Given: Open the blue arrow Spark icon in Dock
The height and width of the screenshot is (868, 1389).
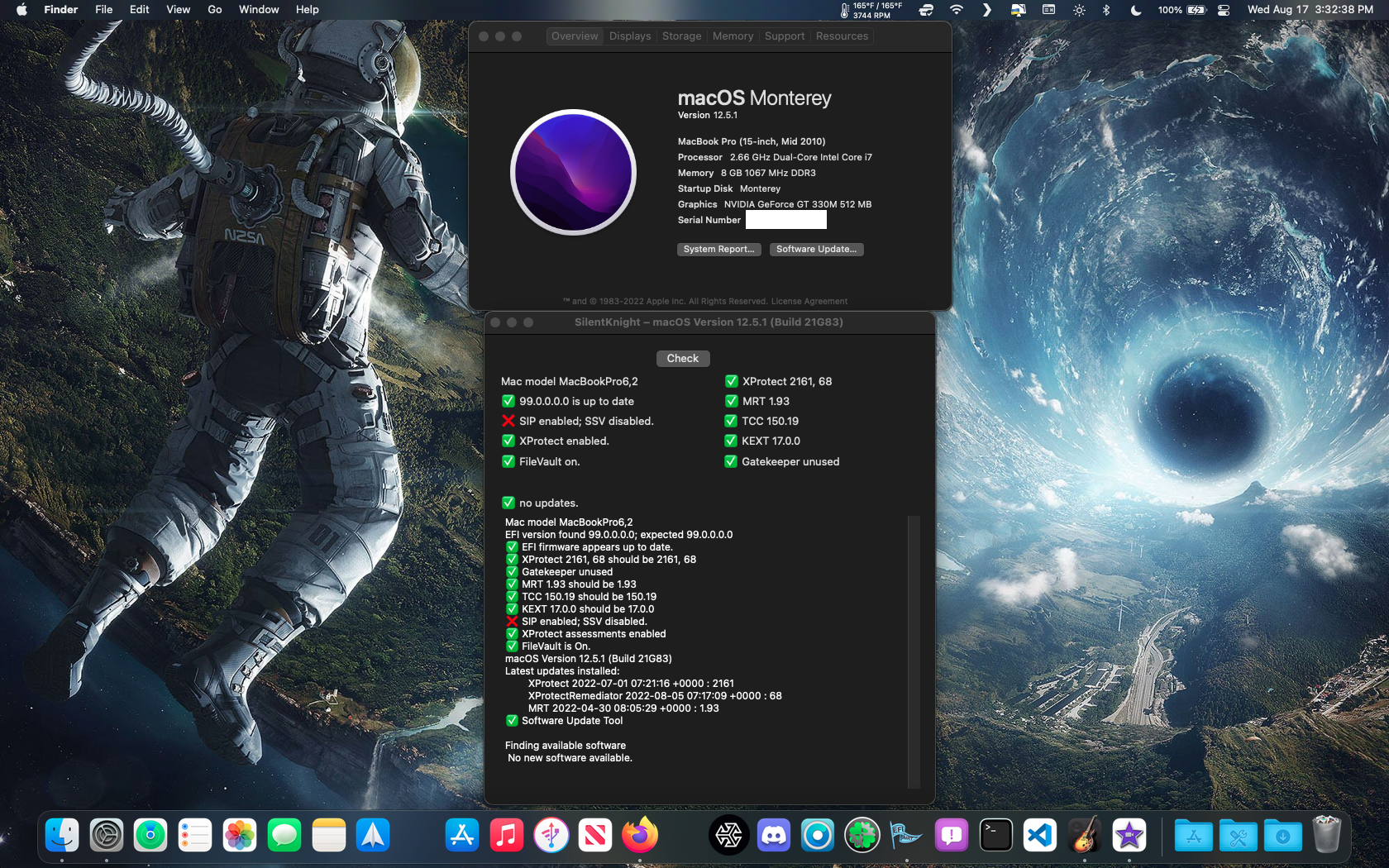Looking at the screenshot, I should click(x=373, y=836).
